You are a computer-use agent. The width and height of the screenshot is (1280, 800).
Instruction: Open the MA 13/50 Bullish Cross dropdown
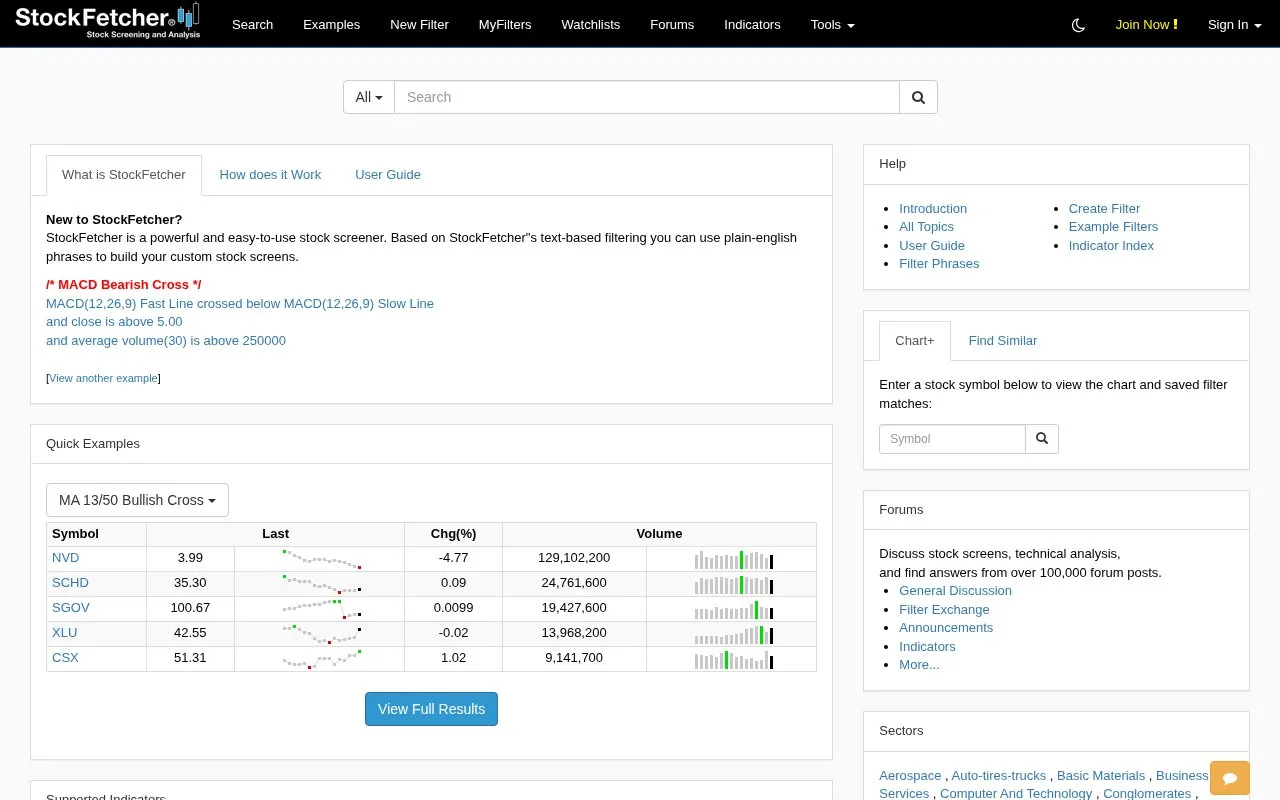pos(137,500)
